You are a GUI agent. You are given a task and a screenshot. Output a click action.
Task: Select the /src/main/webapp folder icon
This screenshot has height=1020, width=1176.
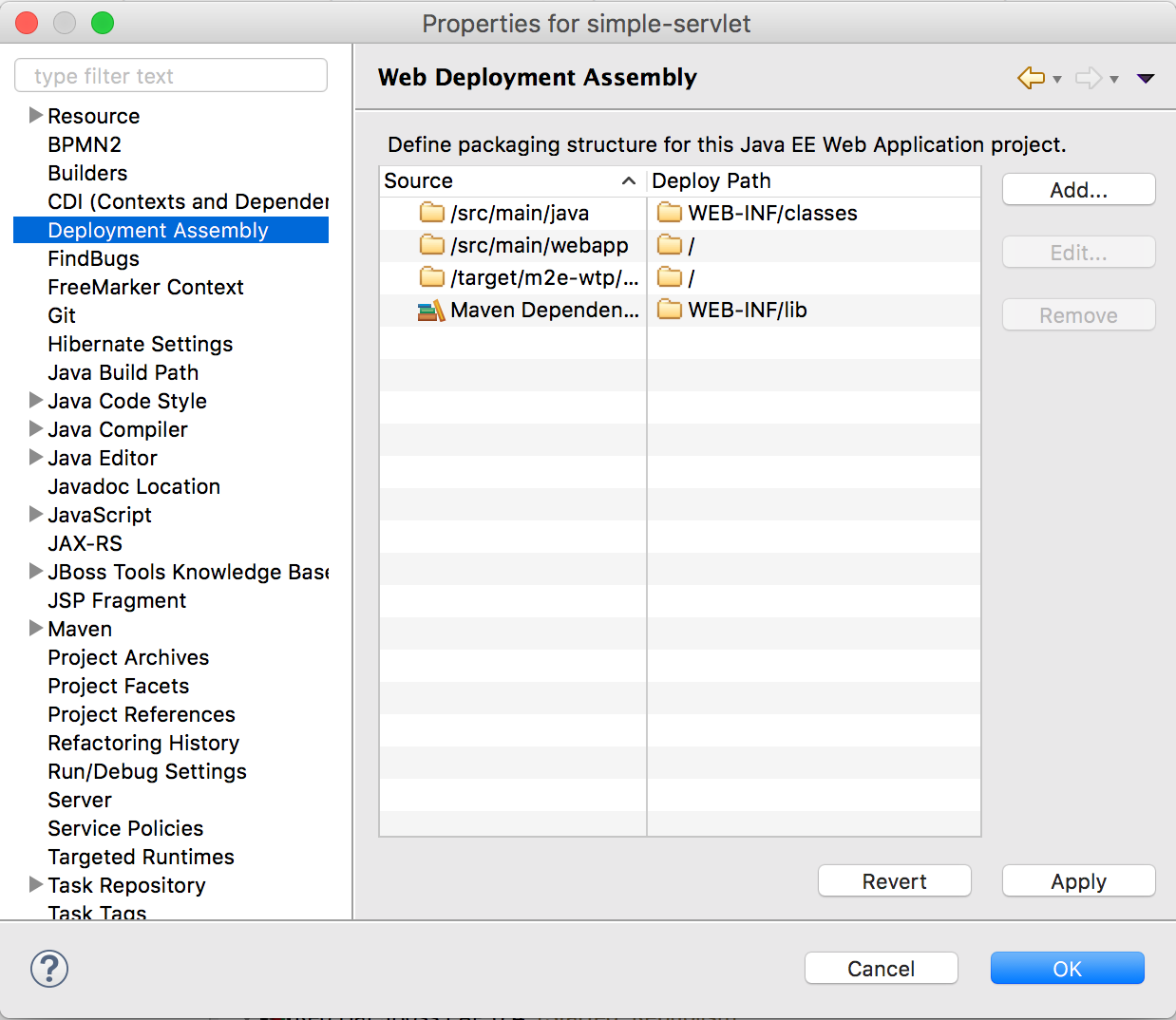tap(432, 244)
